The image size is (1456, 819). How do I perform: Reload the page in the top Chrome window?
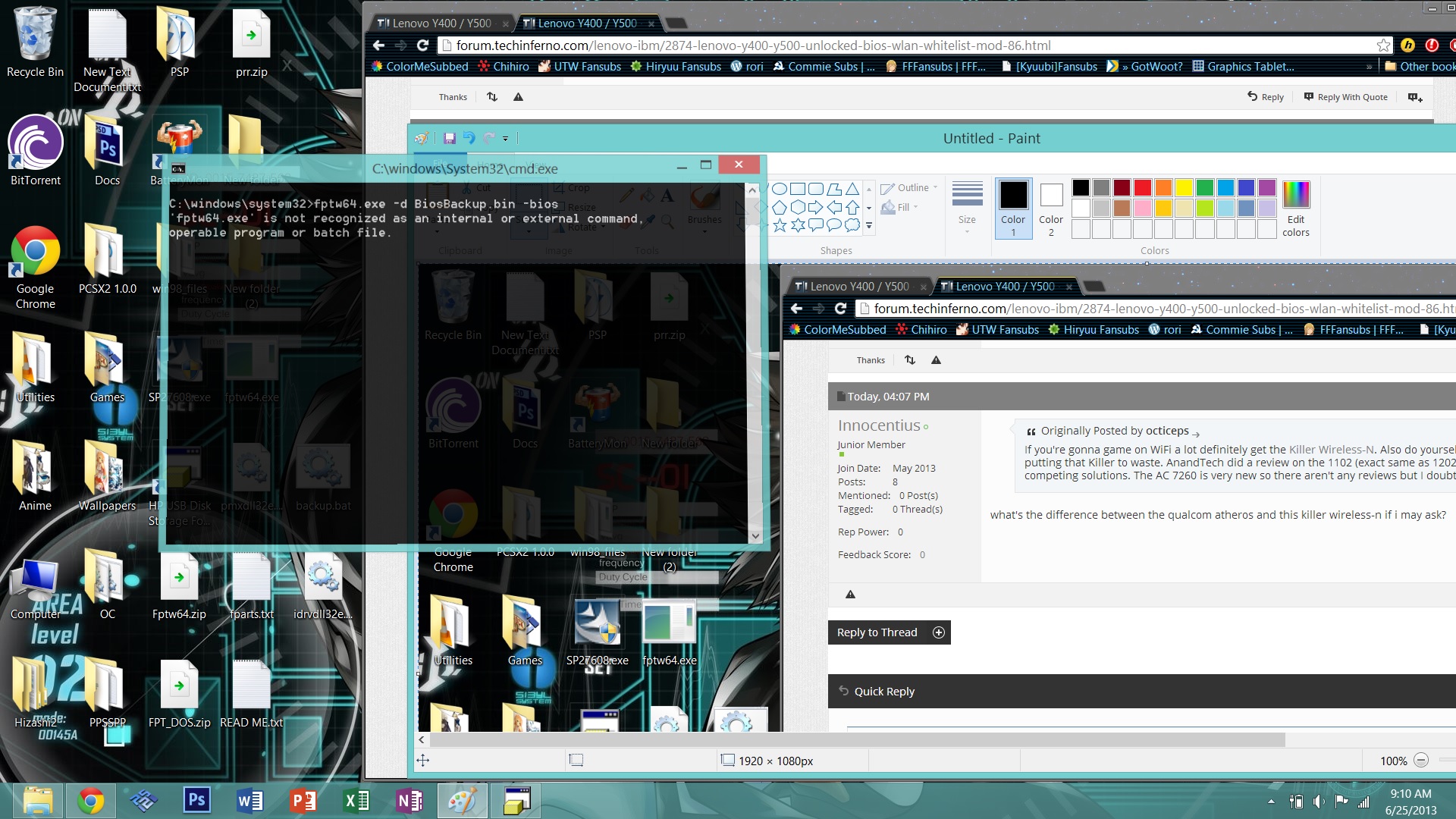[x=423, y=45]
